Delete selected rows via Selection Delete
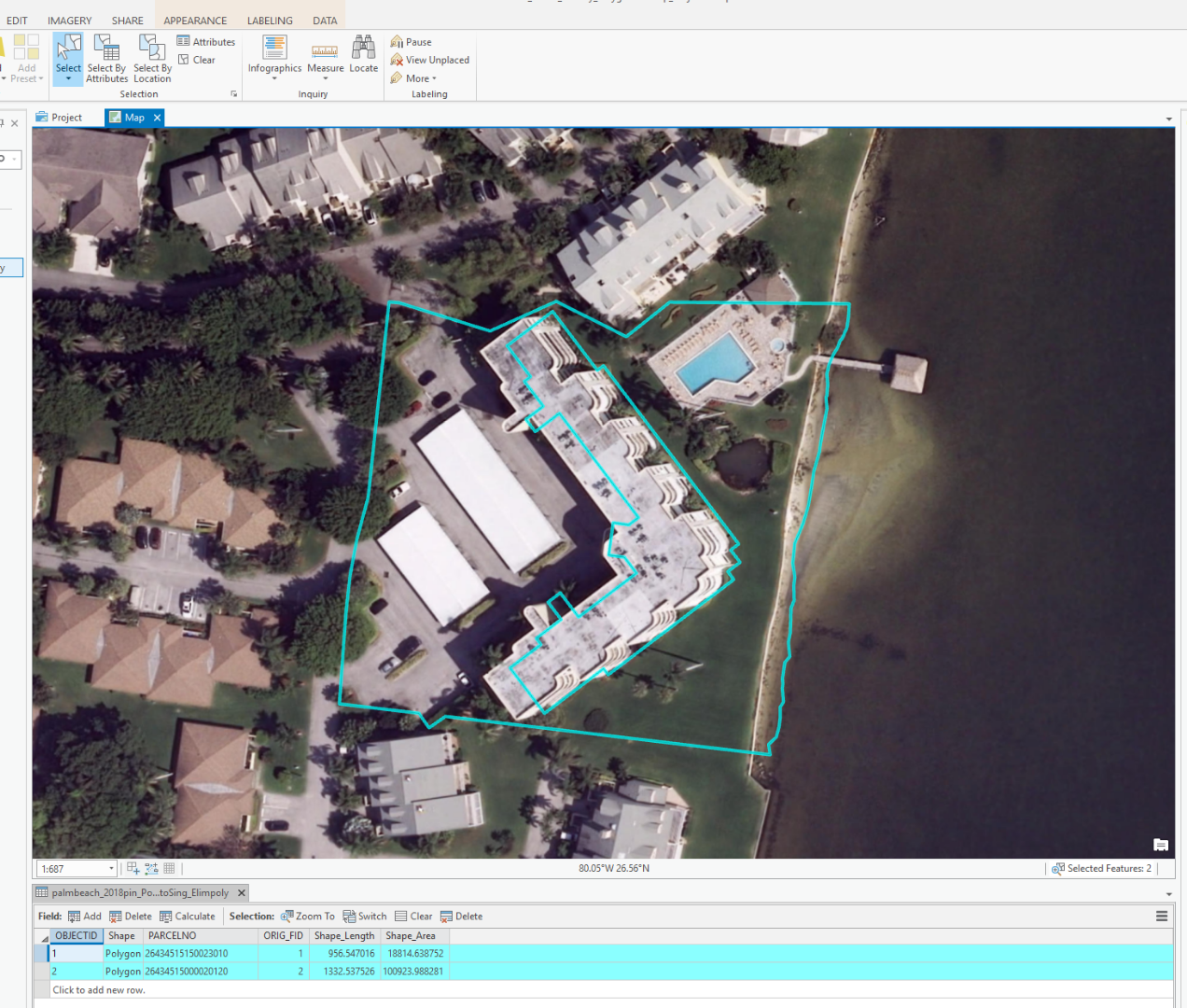 coord(462,917)
